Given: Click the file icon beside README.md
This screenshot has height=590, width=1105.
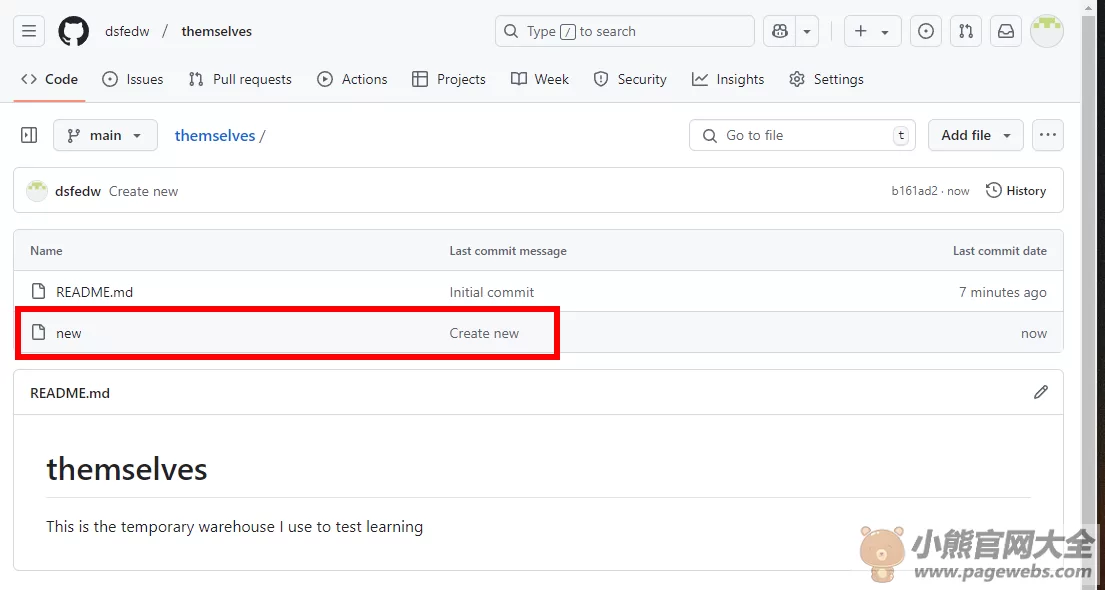Looking at the screenshot, I should coord(39,291).
